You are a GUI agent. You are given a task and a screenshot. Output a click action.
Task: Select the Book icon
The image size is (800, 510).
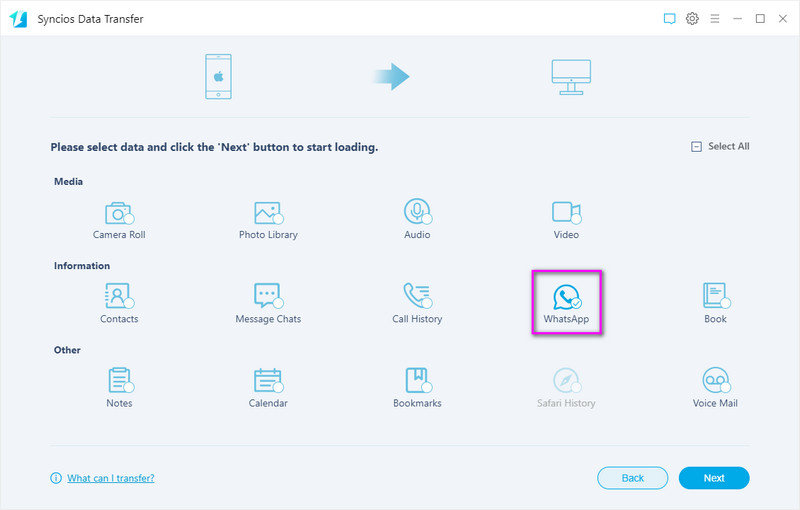point(716,296)
